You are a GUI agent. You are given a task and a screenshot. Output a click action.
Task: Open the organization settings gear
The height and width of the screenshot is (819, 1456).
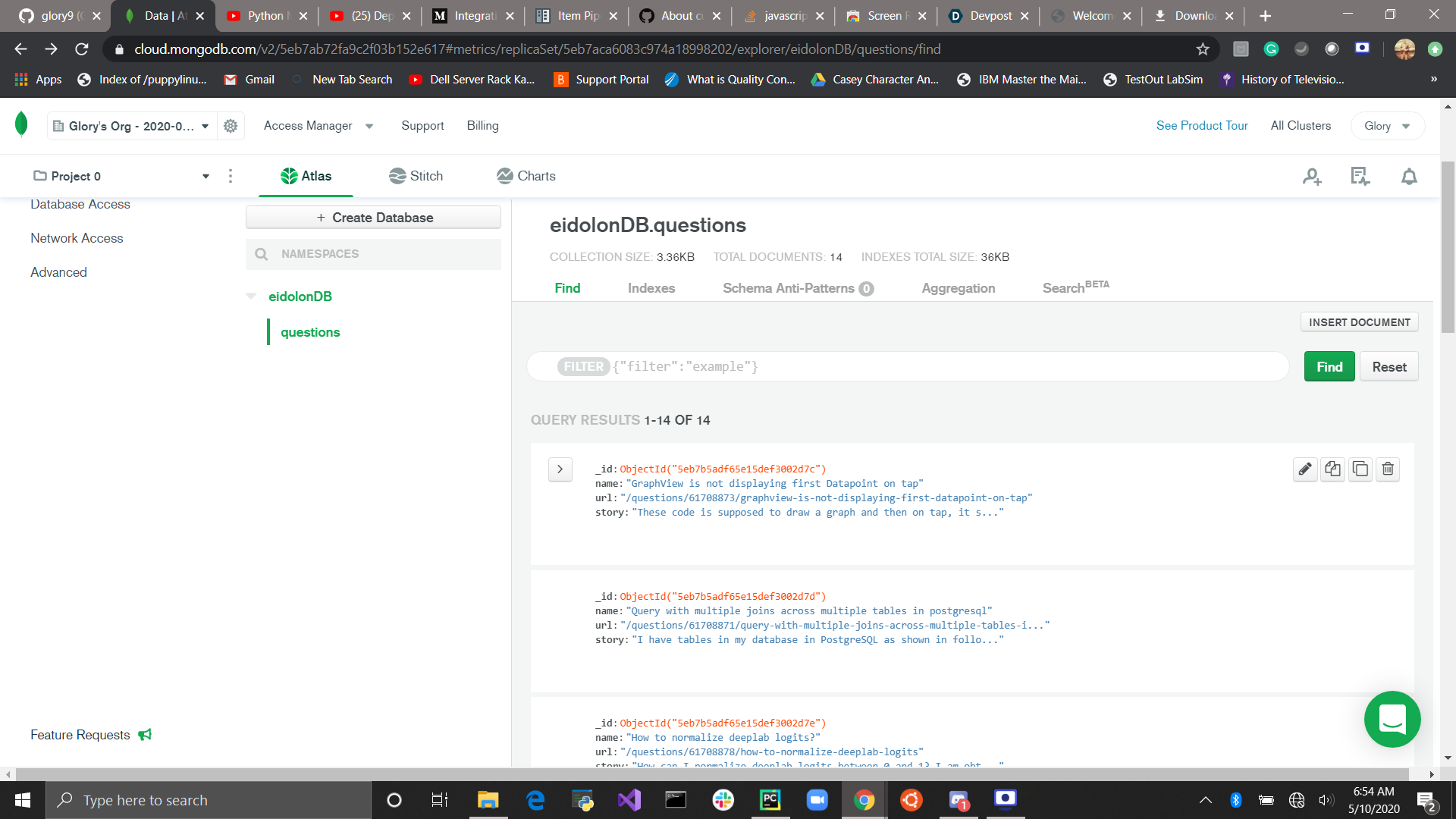click(231, 126)
